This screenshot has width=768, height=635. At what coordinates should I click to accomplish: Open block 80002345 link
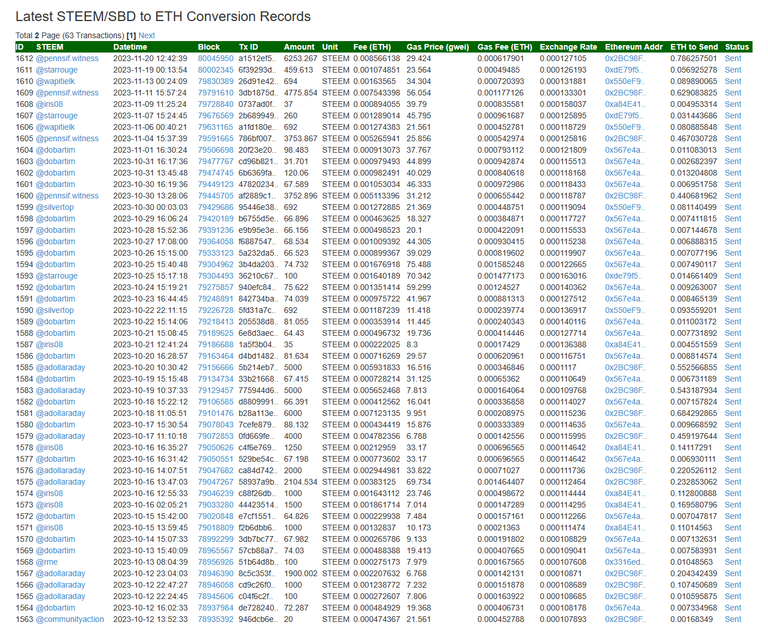click(216, 70)
